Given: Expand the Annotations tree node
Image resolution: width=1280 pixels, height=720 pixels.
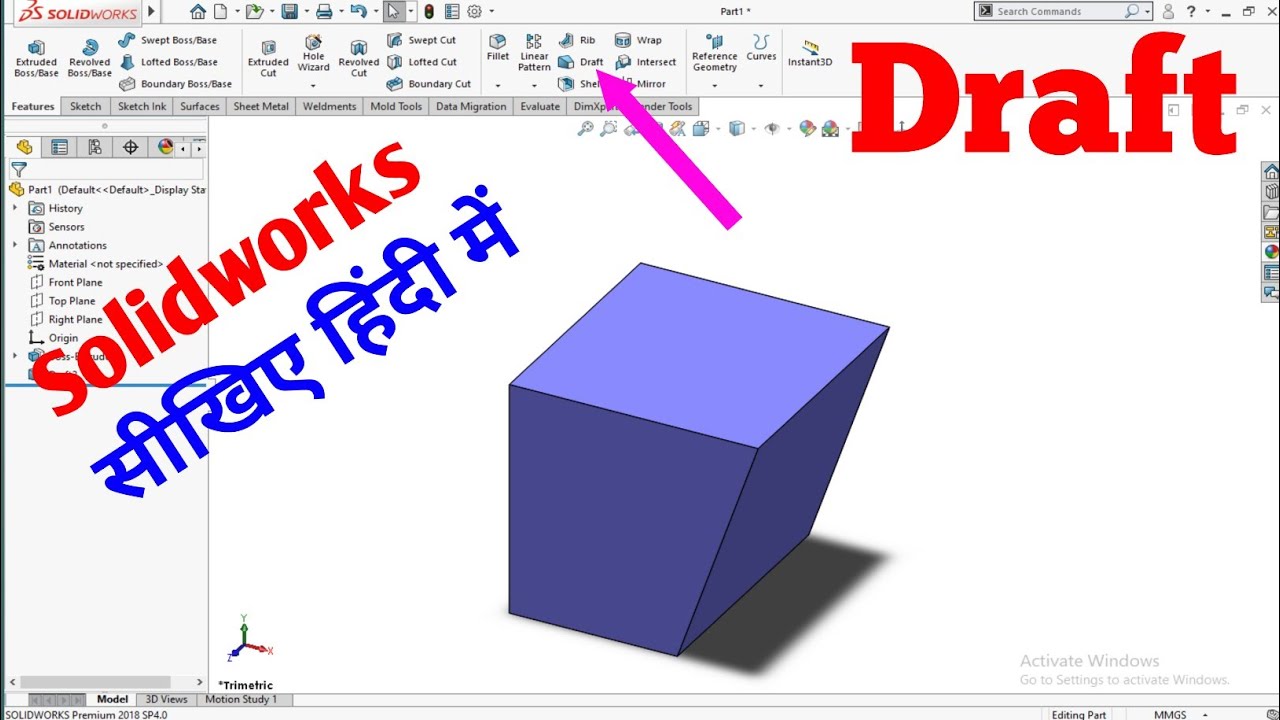Looking at the screenshot, I should [15, 245].
